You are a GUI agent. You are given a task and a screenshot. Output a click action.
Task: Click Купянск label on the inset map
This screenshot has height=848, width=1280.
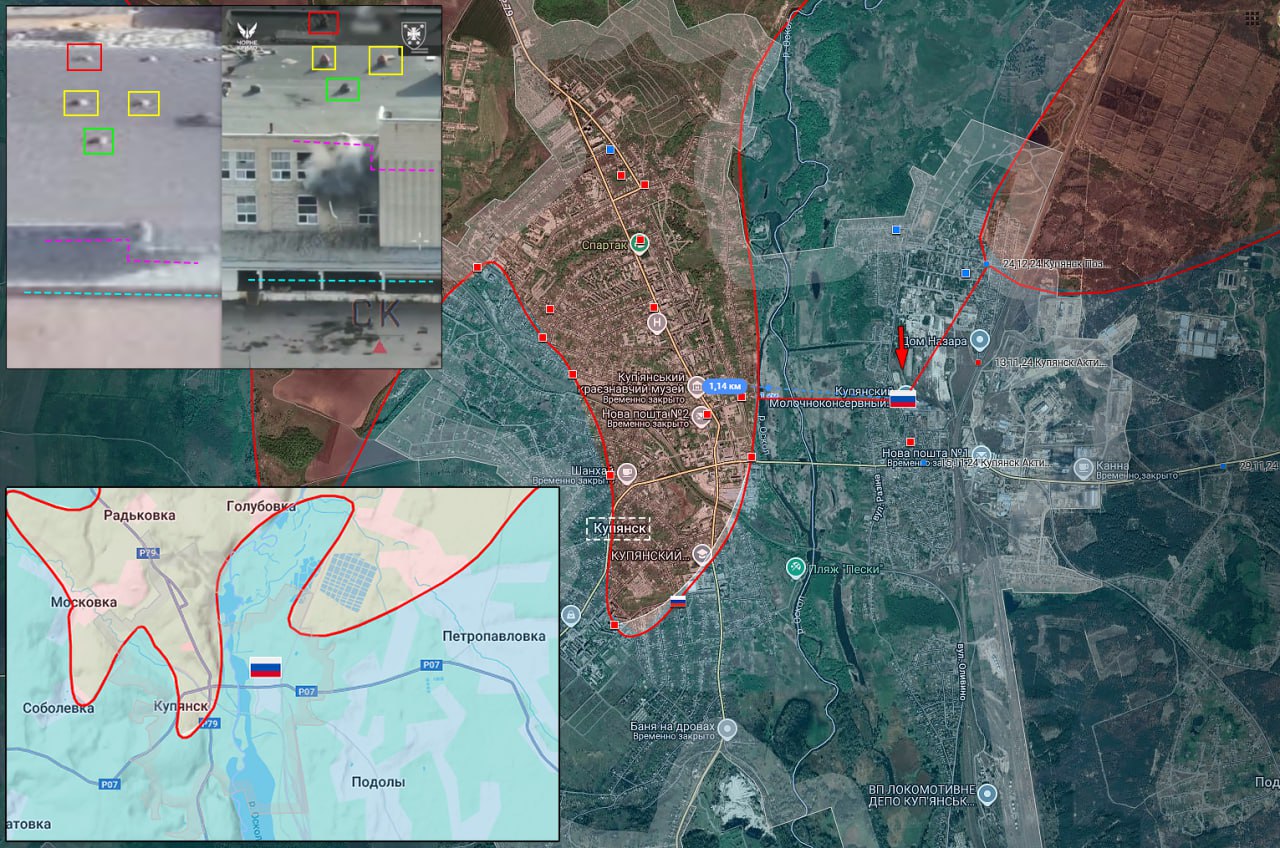pos(181,706)
